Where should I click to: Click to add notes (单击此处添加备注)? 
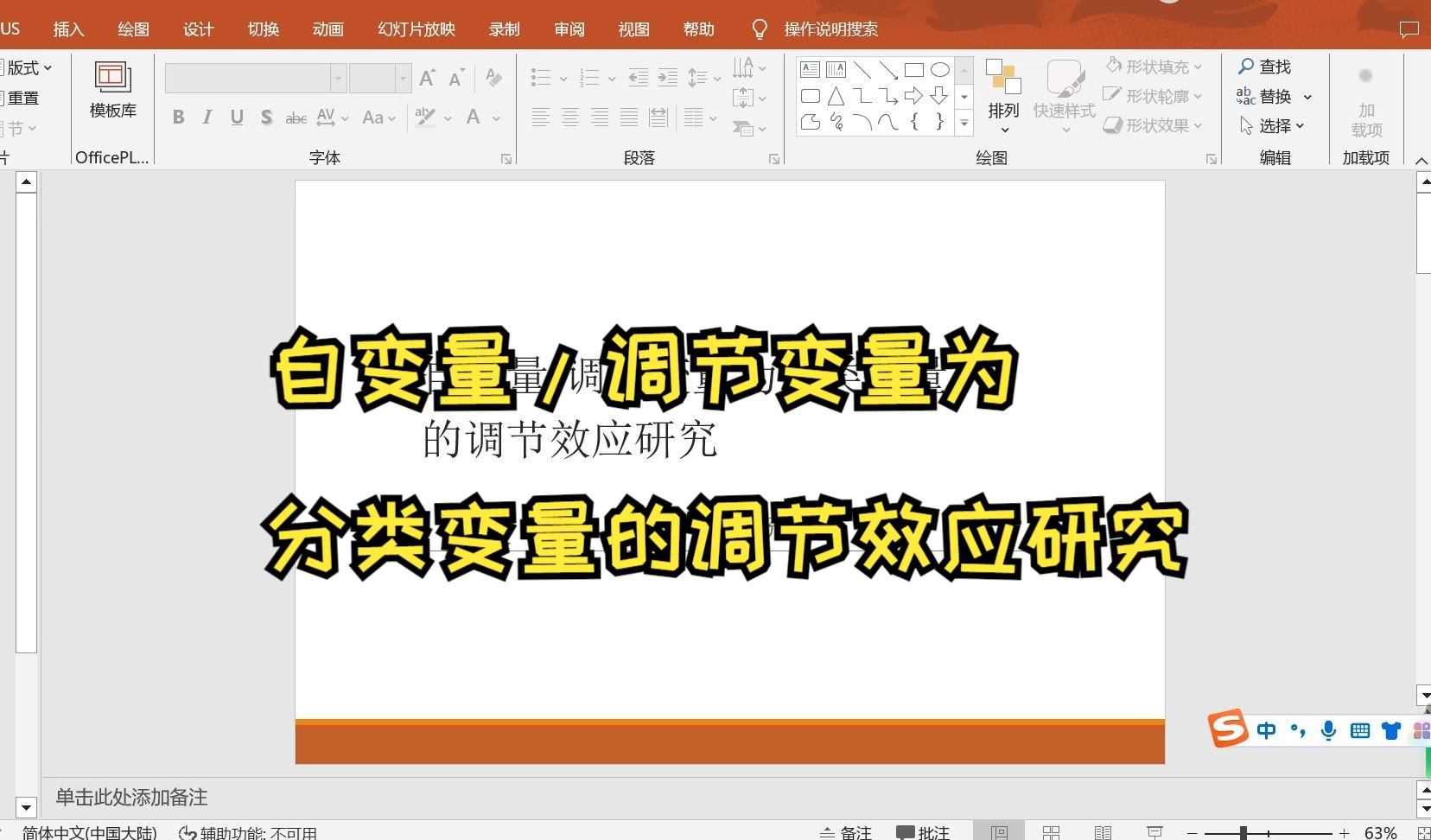[x=131, y=797]
